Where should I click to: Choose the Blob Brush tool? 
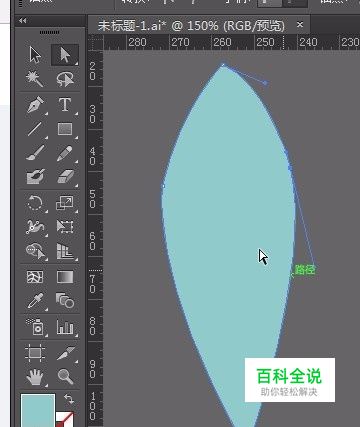click(35, 177)
